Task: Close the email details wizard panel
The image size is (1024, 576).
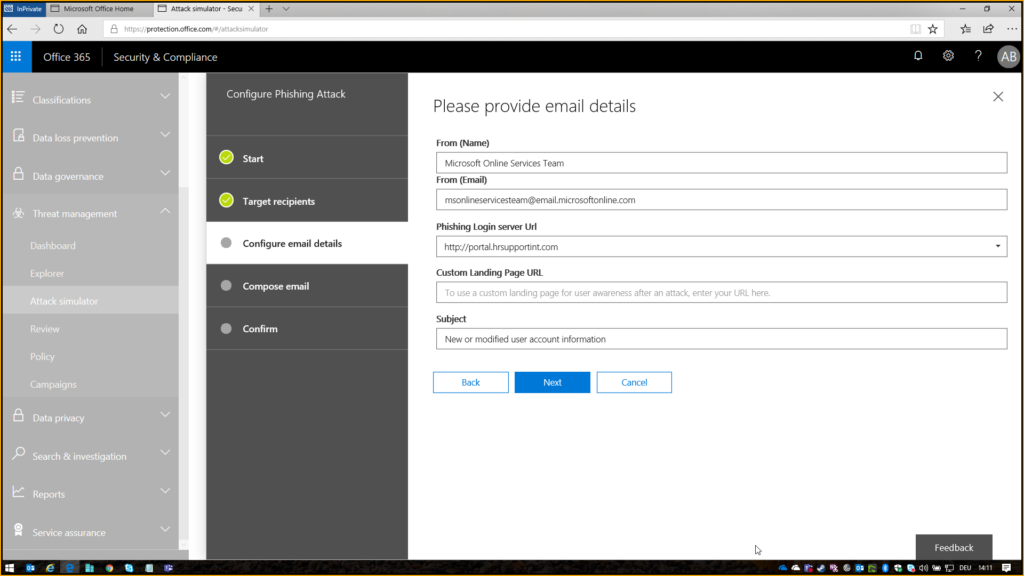Action: 998,97
